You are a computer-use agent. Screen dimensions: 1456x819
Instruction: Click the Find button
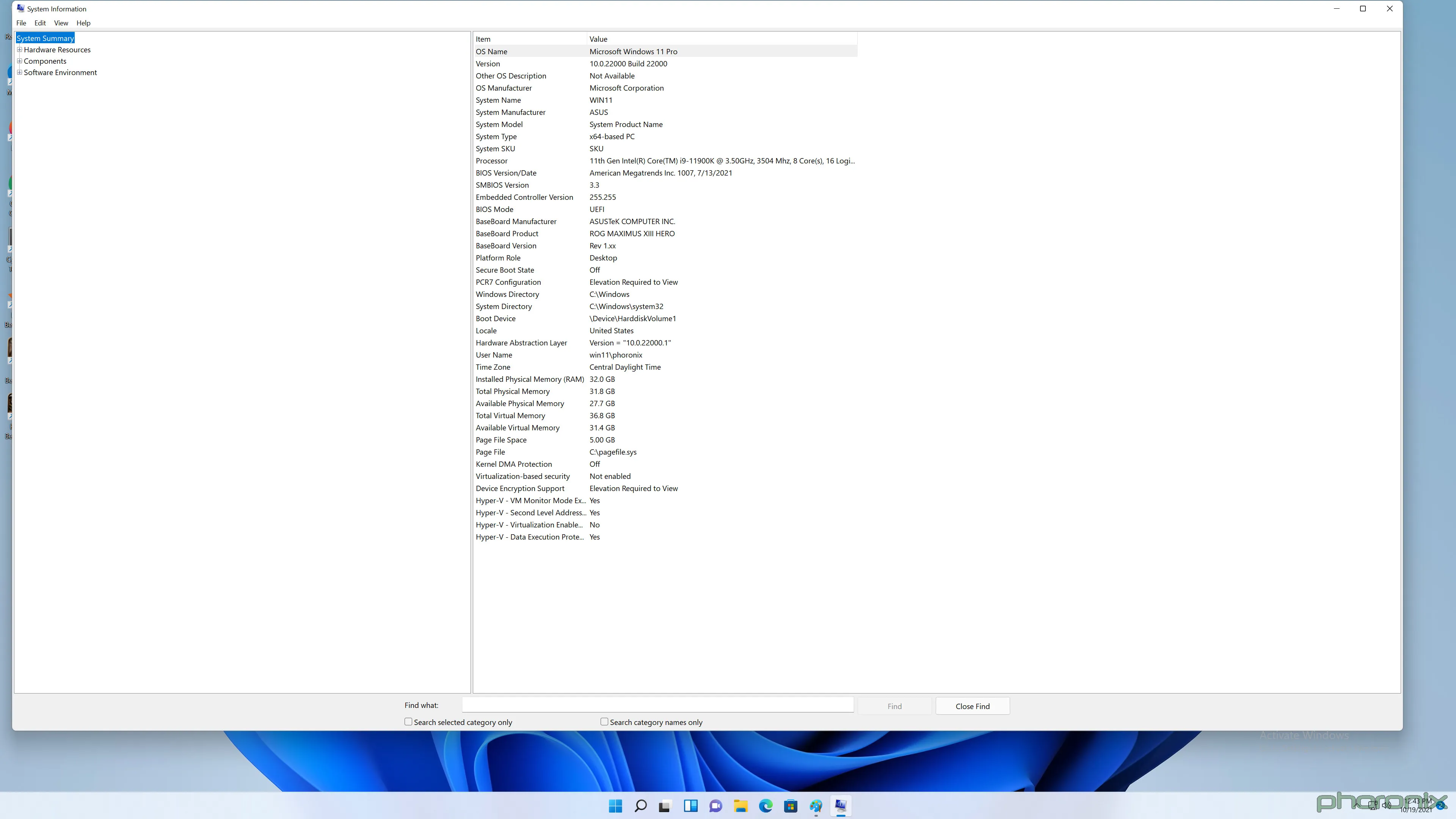(894, 706)
